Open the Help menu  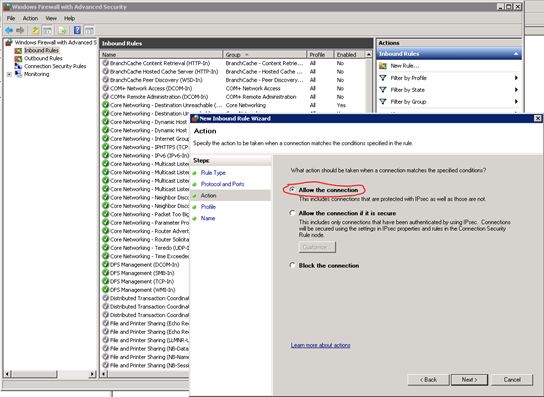[x=69, y=18]
